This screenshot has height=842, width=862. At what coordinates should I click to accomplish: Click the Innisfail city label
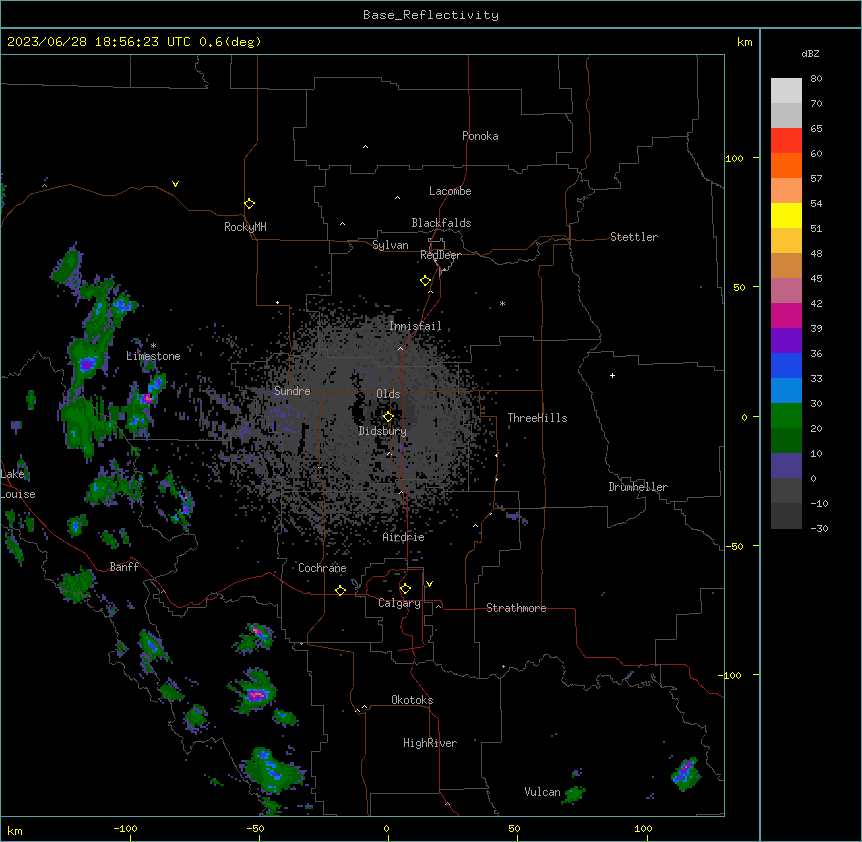click(415, 326)
